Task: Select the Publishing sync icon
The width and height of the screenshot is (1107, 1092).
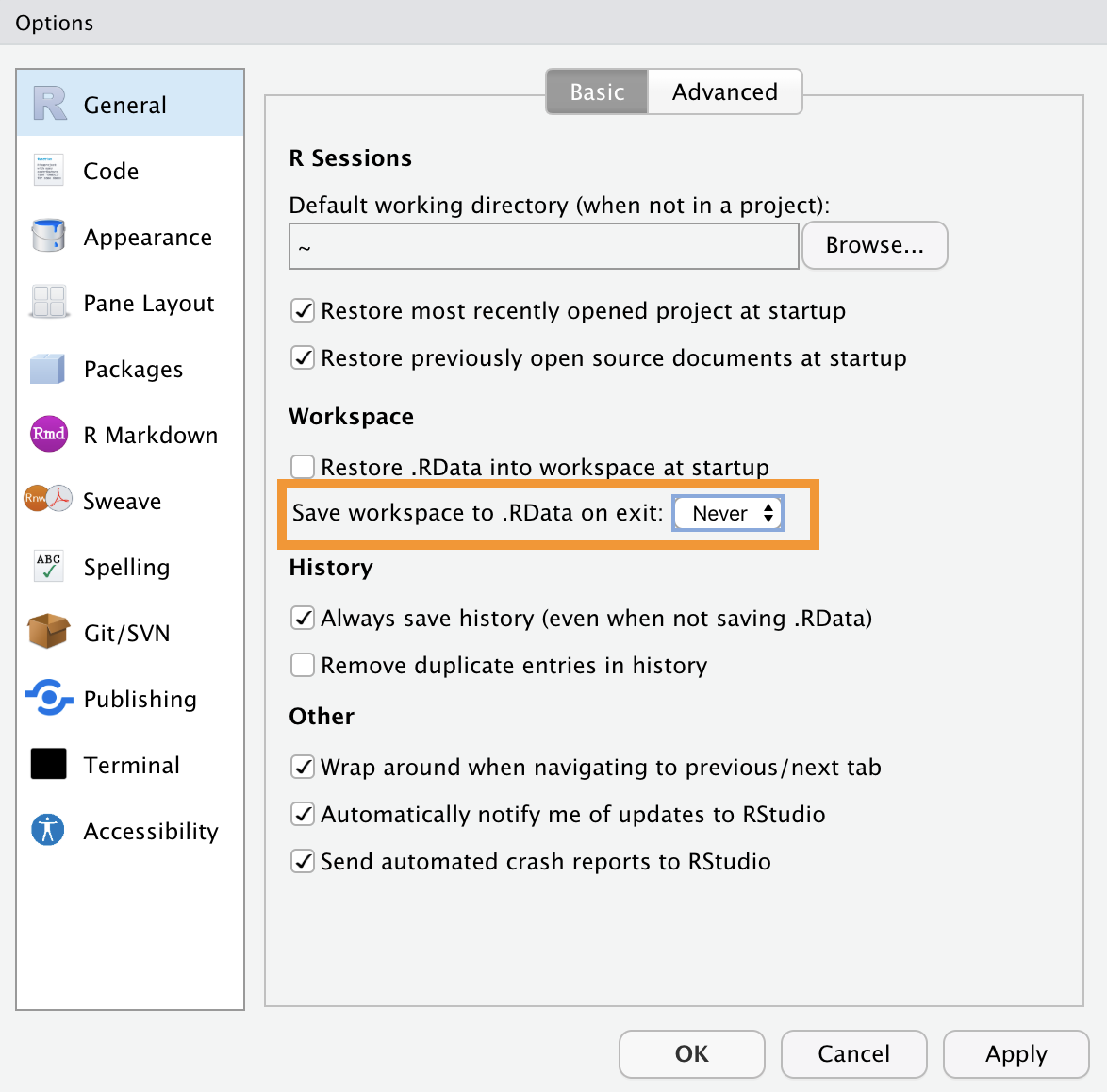Action: pos(49,698)
